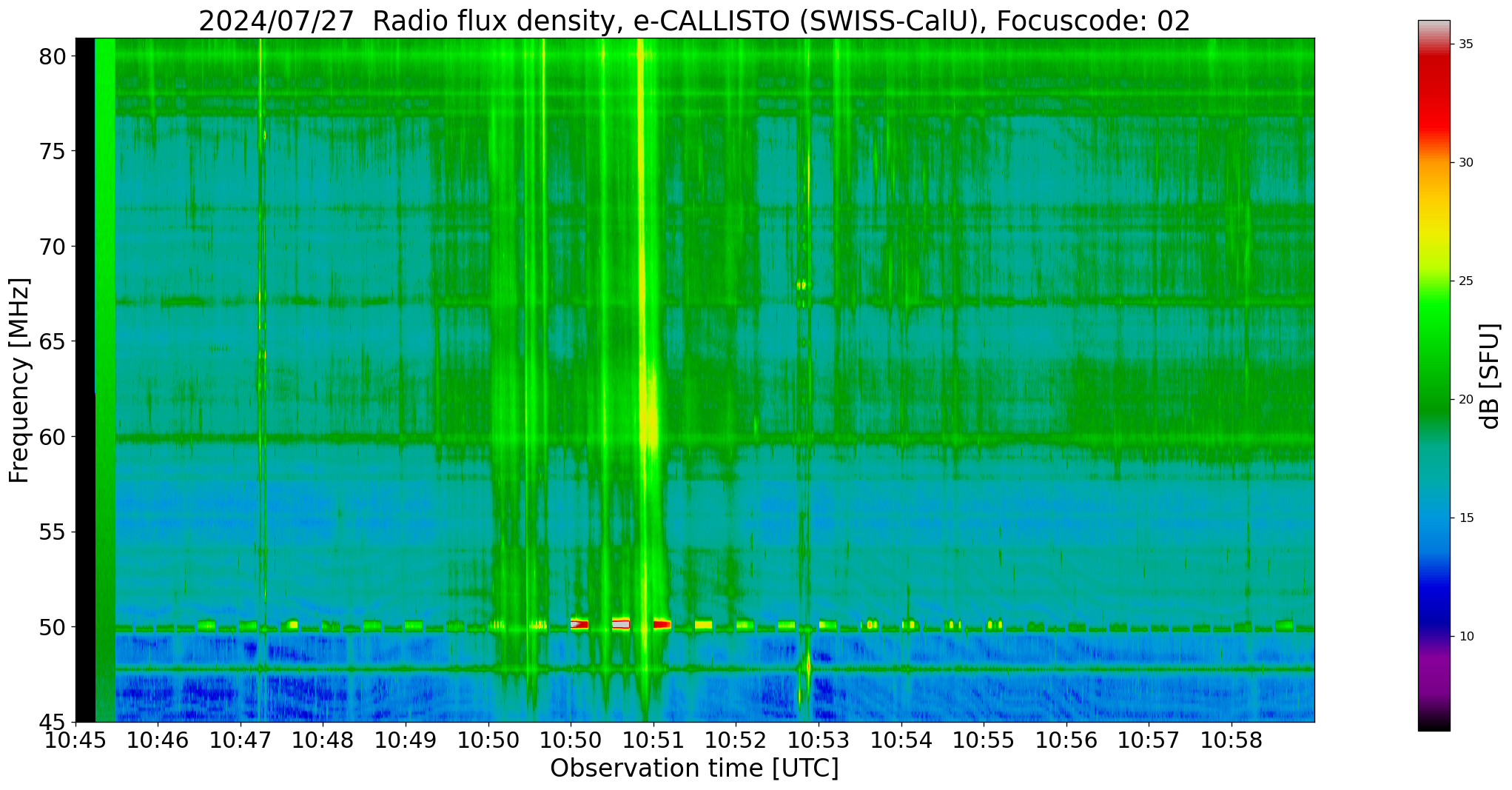Click the 'Frequency [MHz]' y-axis label
Image resolution: width=1512 pixels, height=790 pixels.
point(19,381)
